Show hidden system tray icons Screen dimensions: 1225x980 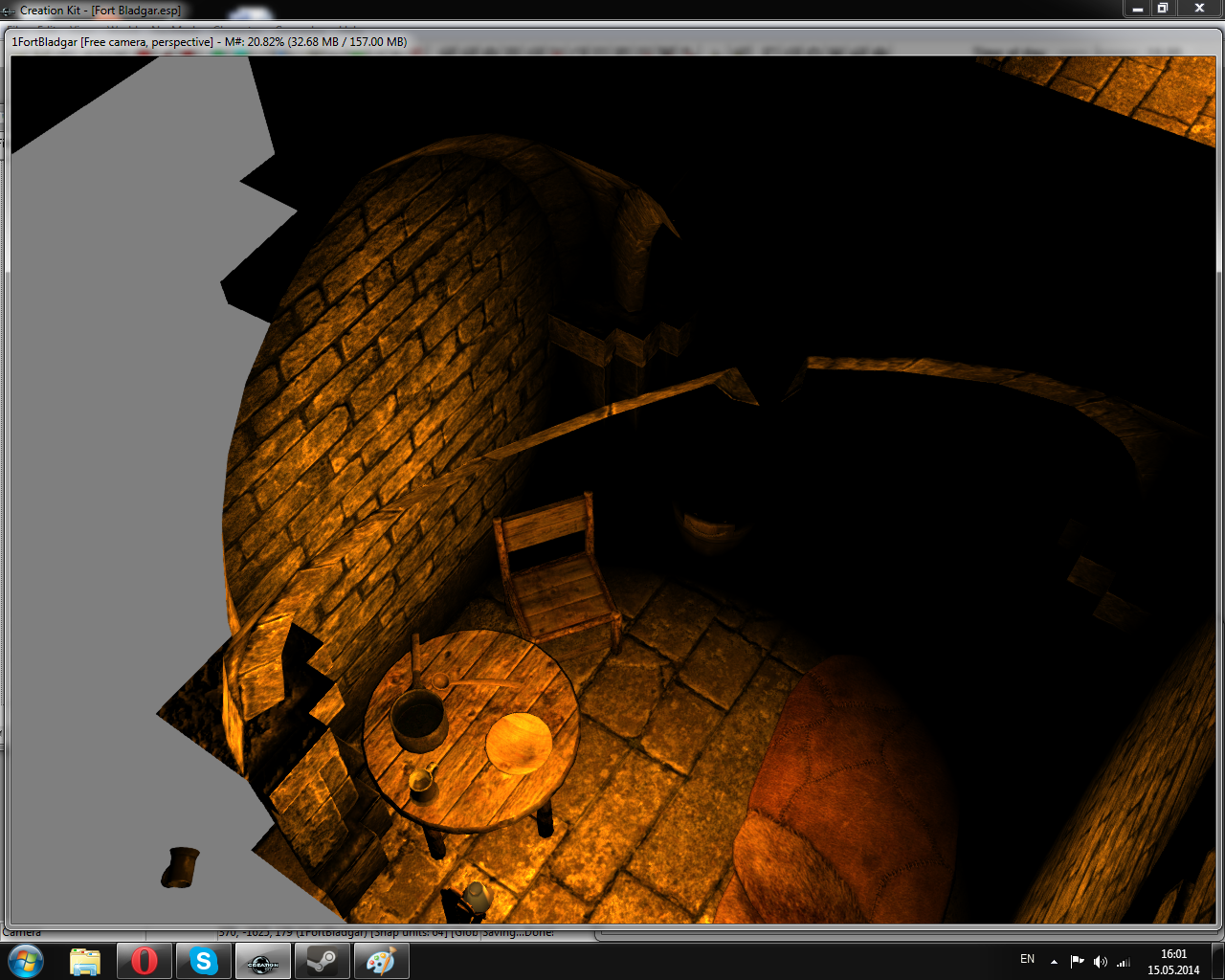pyautogui.click(x=1054, y=962)
